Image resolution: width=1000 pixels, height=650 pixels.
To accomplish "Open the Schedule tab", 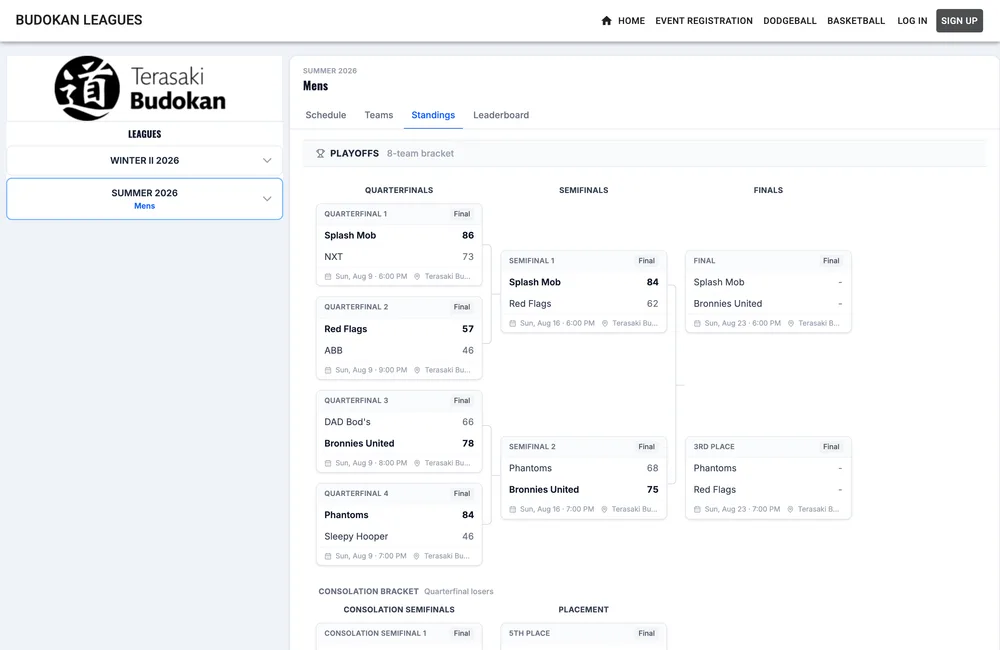I will tap(325, 115).
